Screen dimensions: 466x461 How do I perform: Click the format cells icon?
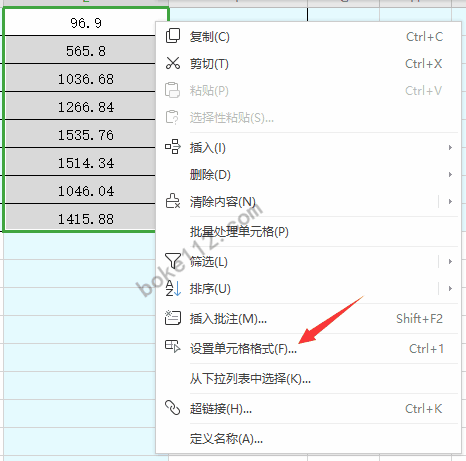coord(173,347)
